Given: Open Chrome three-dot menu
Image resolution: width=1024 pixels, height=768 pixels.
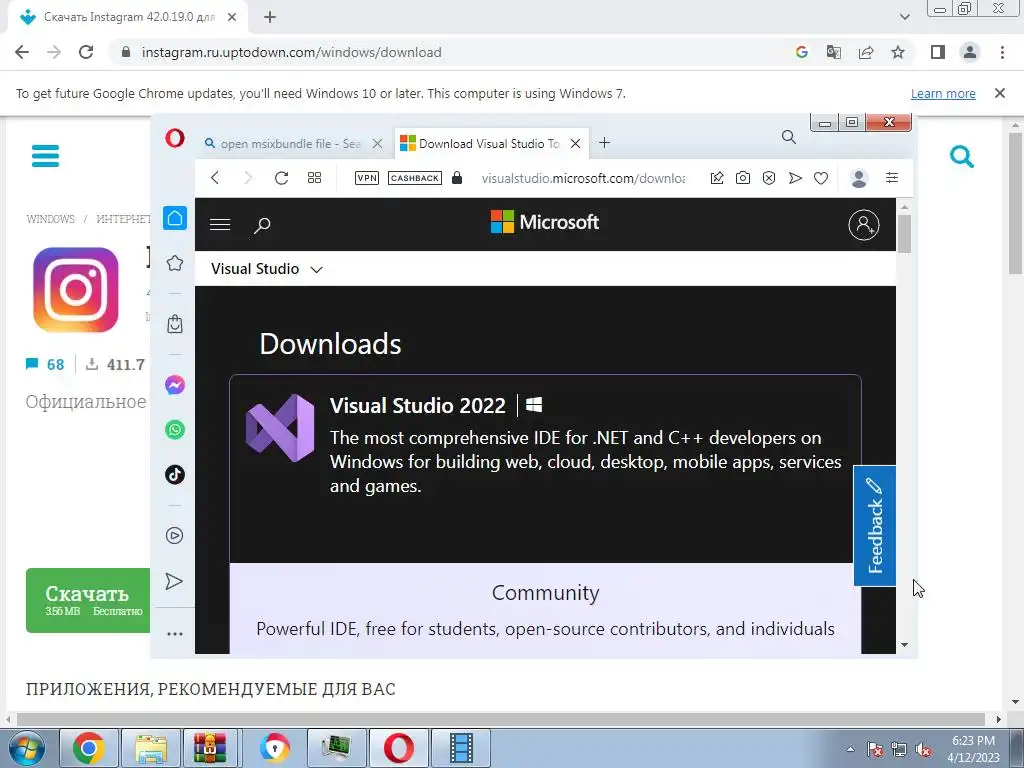Looking at the screenshot, I should [1002, 52].
